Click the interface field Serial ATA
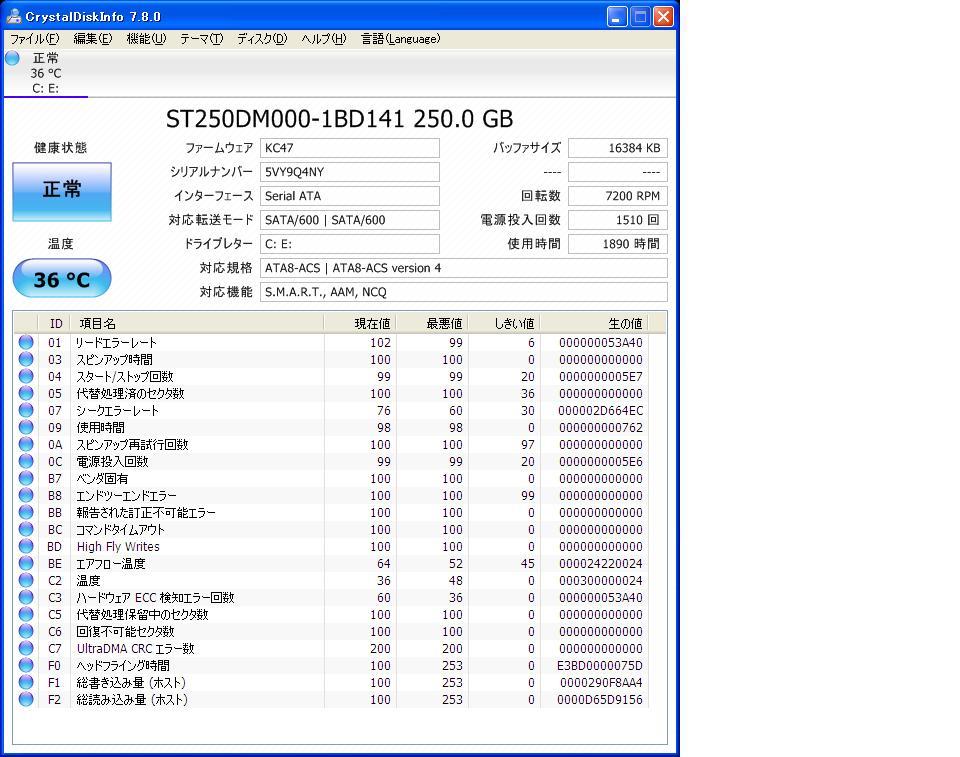The image size is (960, 757). [350, 196]
